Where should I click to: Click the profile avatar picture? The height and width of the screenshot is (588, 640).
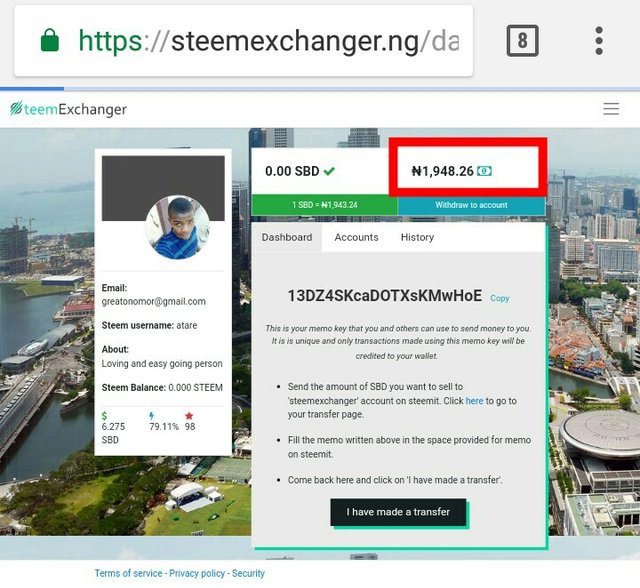pos(178,227)
